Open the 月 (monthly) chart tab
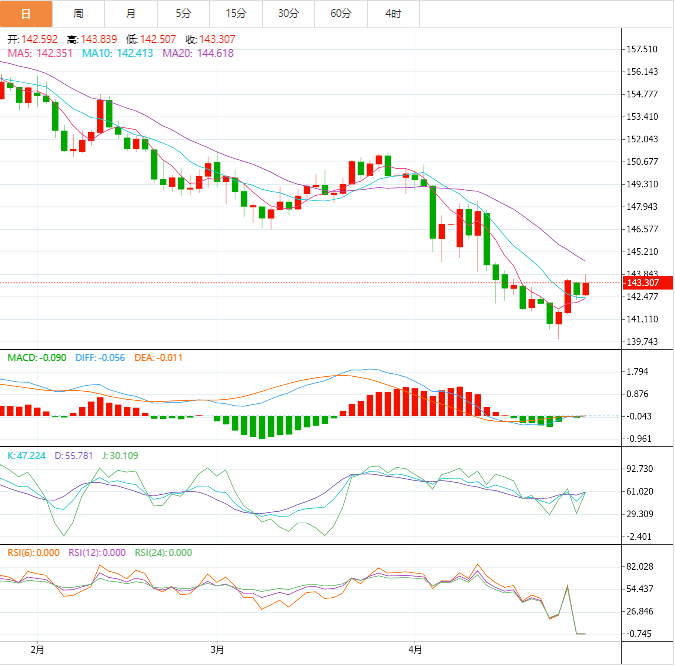Image resolution: width=675 pixels, height=667 pixels. pyautogui.click(x=131, y=13)
